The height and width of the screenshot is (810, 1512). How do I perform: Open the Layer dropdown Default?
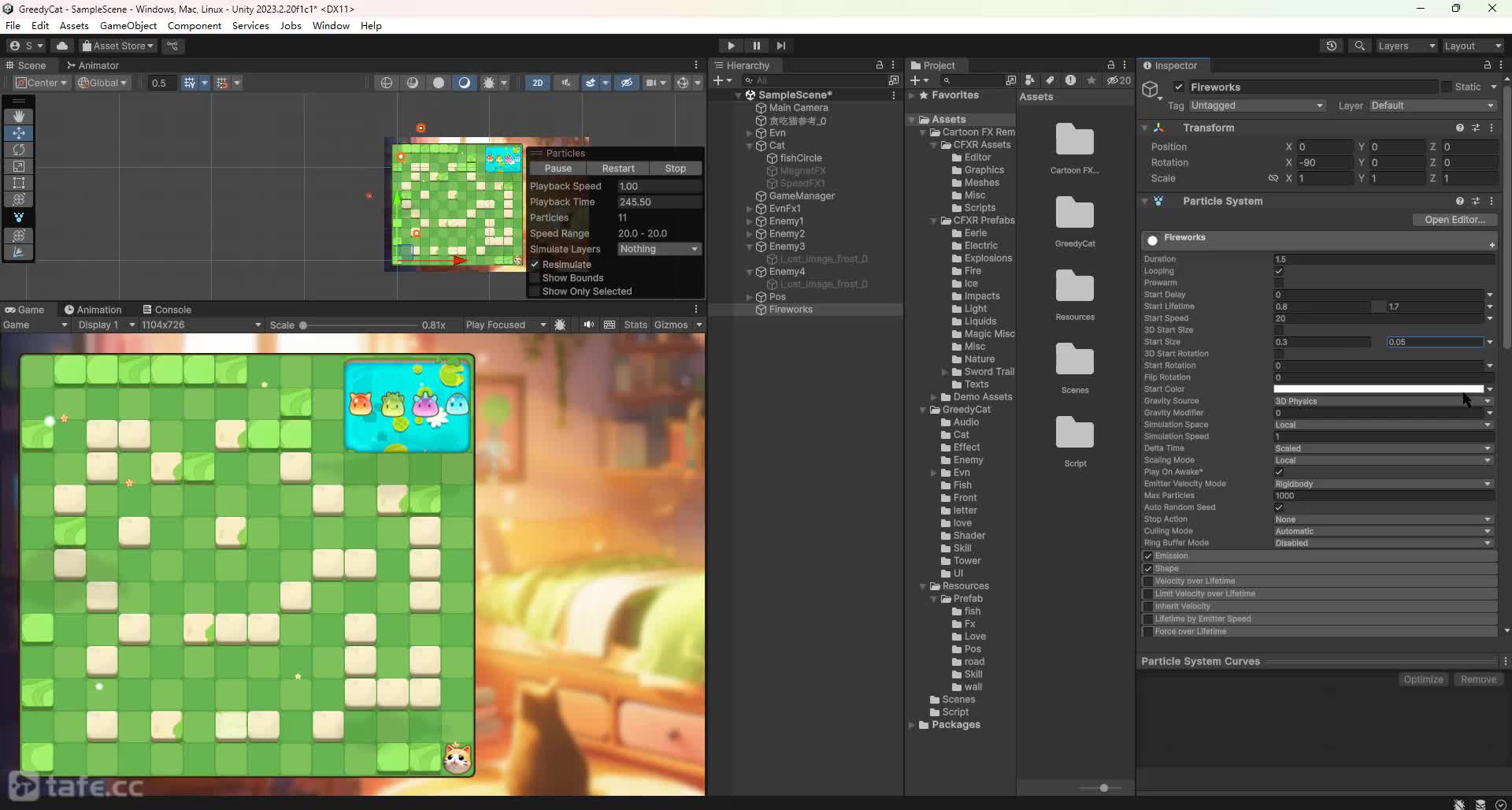tap(1432, 106)
